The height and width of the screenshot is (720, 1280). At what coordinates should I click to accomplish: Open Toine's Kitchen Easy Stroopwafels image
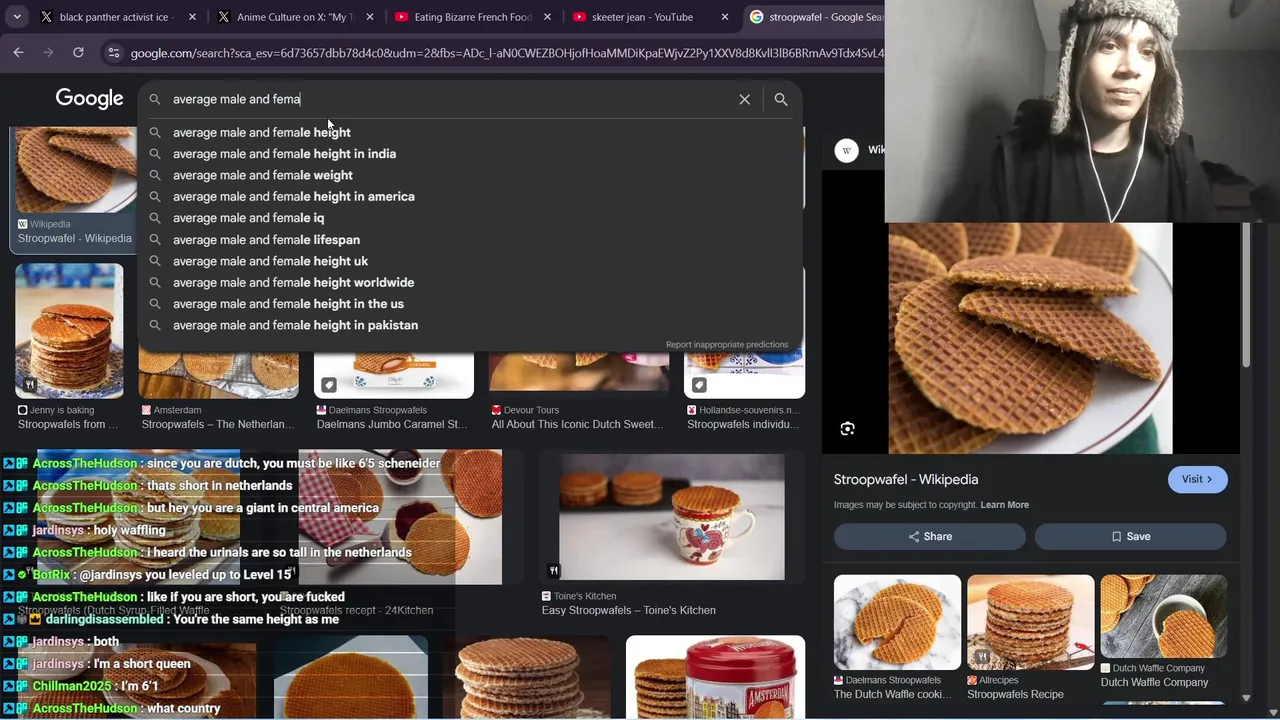[672, 518]
